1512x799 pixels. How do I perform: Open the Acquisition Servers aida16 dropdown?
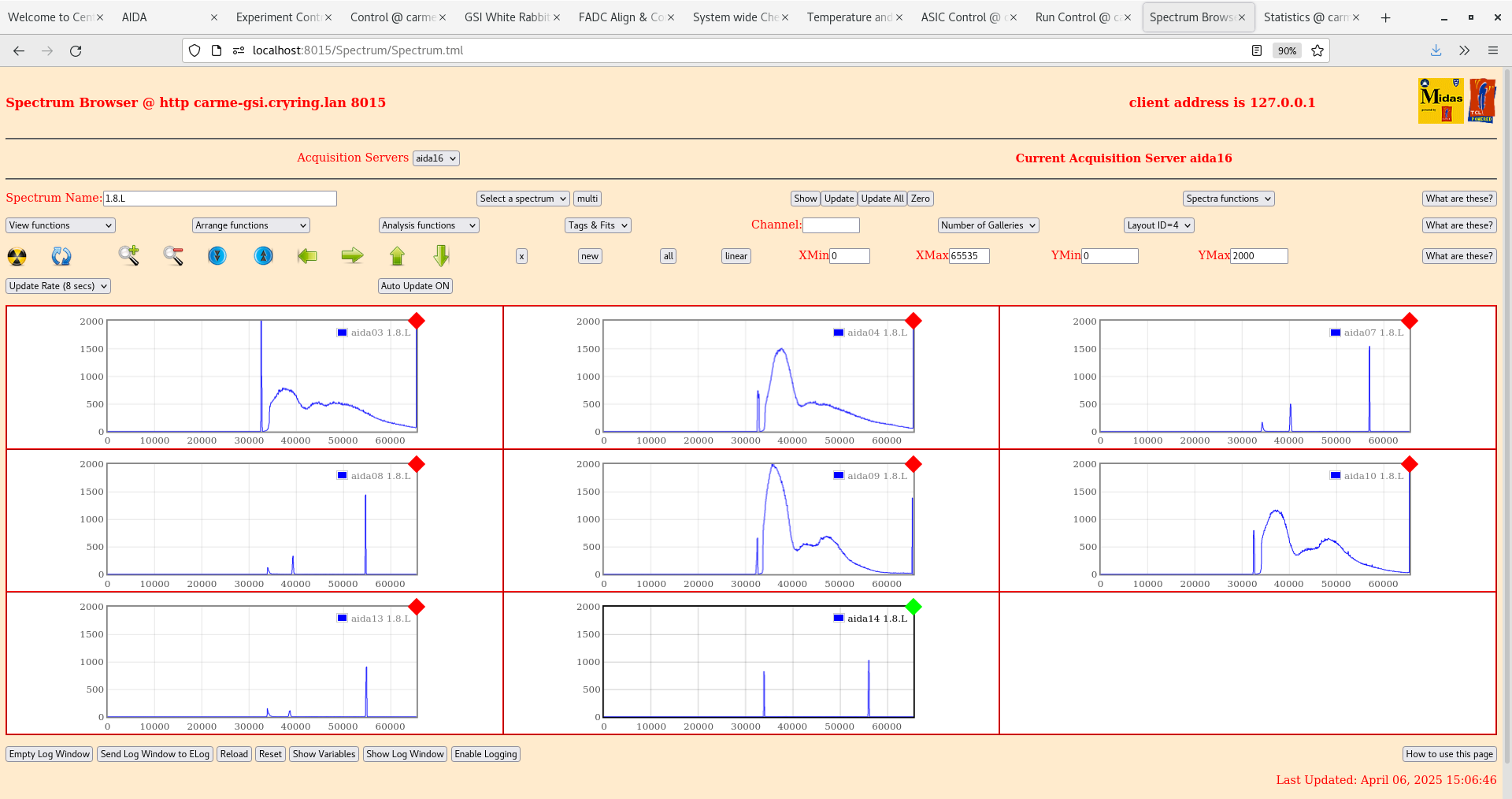[435, 158]
